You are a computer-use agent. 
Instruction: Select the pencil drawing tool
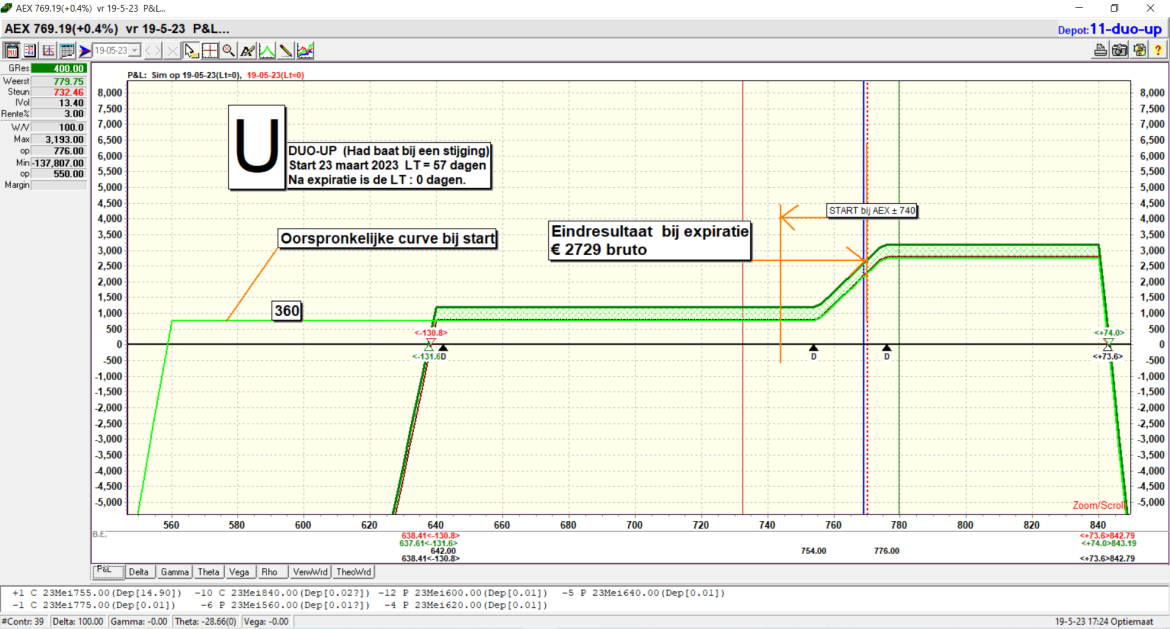coord(286,51)
